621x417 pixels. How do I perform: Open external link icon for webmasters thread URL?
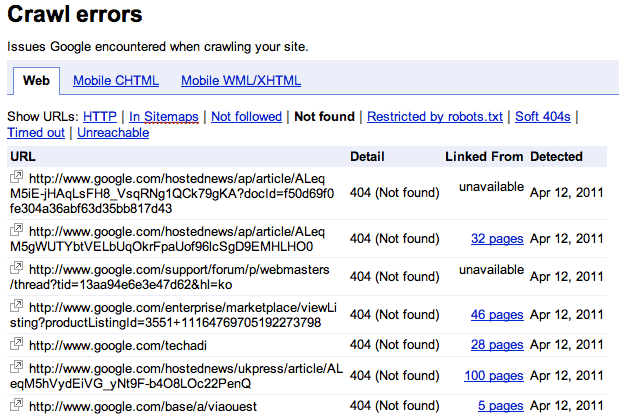[17, 268]
